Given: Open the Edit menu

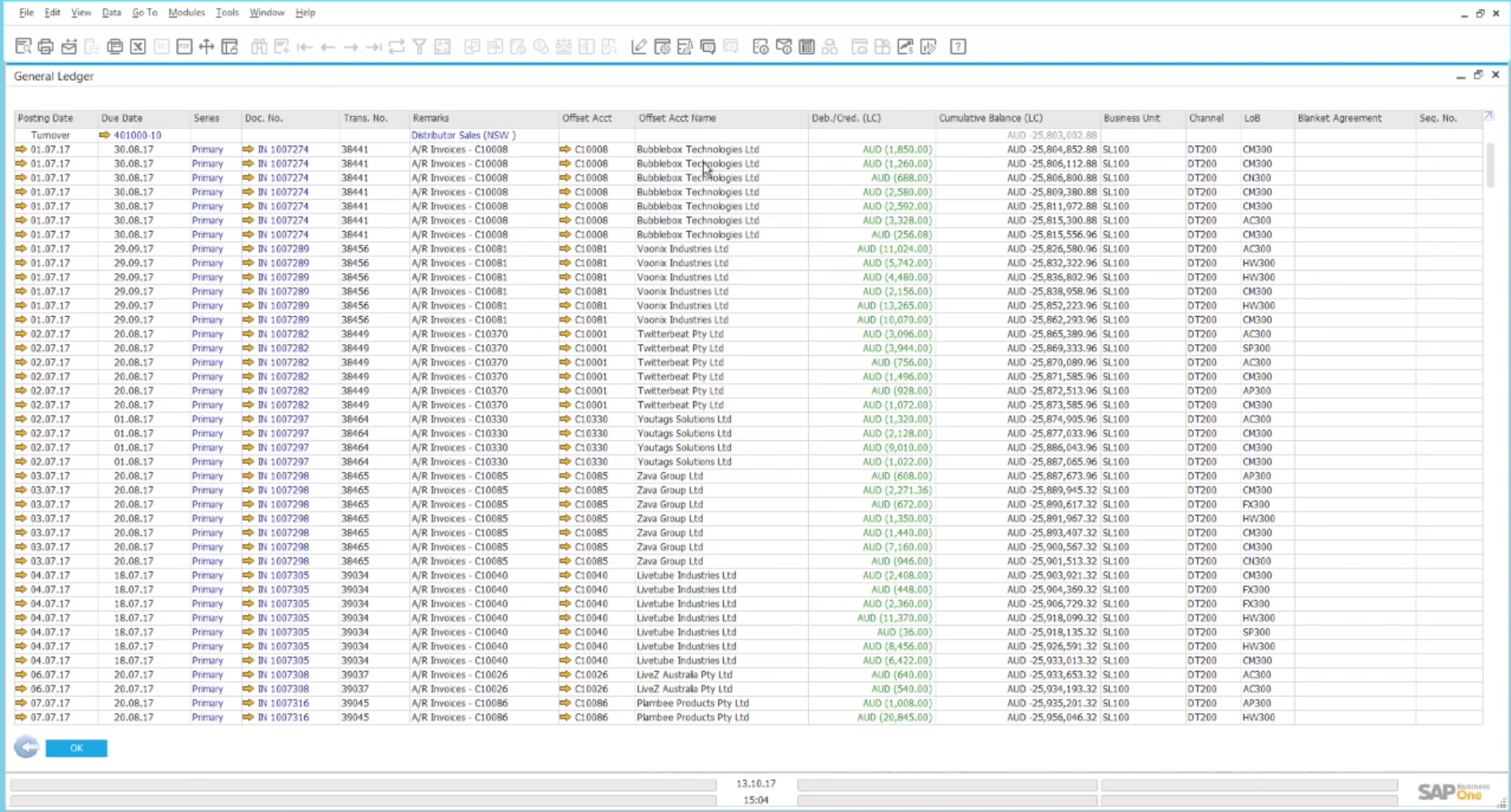Looking at the screenshot, I should pos(53,13).
